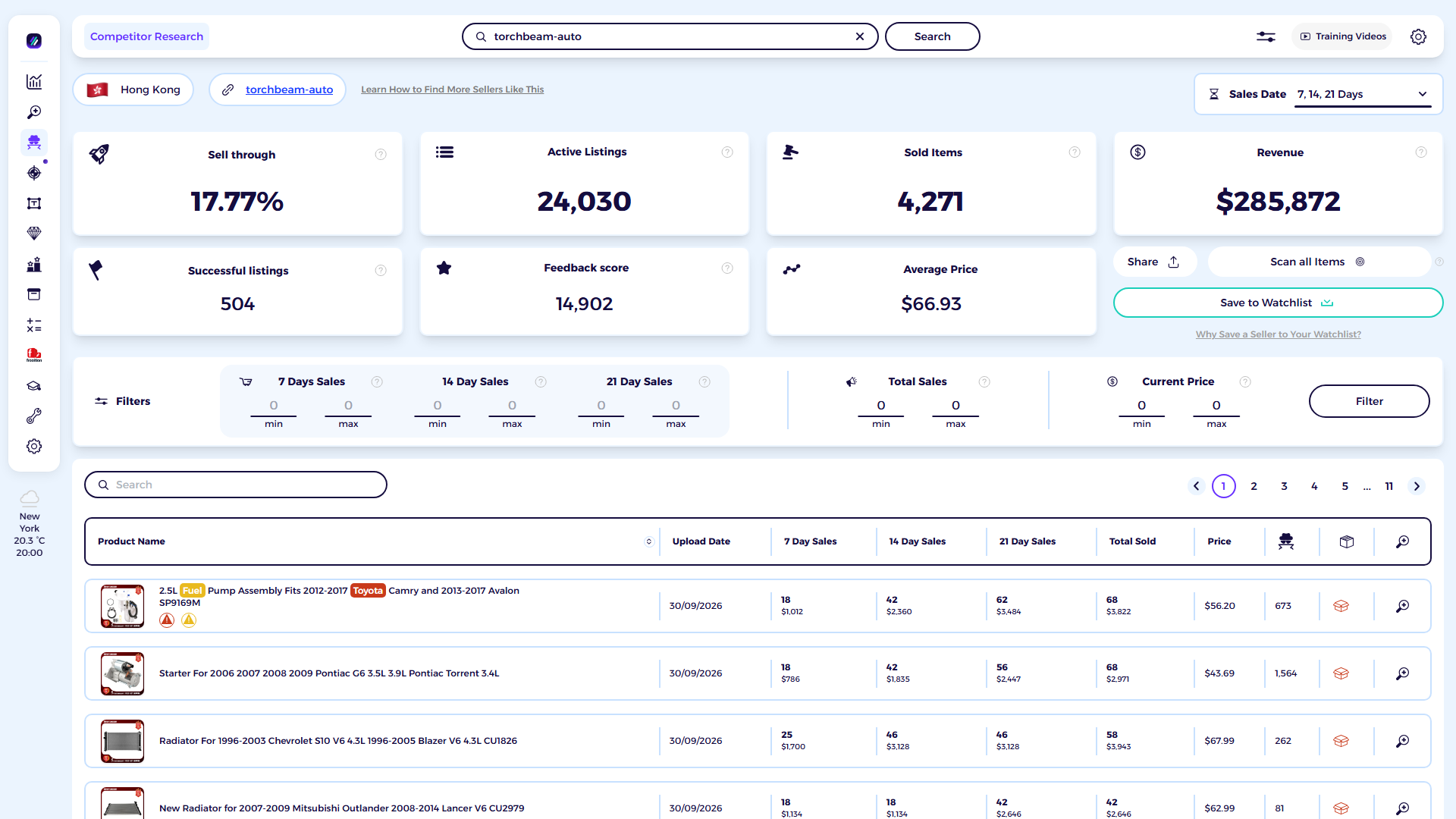Click the Feedback score help question icon
Viewport: 1456px width, 819px height.
(x=727, y=268)
